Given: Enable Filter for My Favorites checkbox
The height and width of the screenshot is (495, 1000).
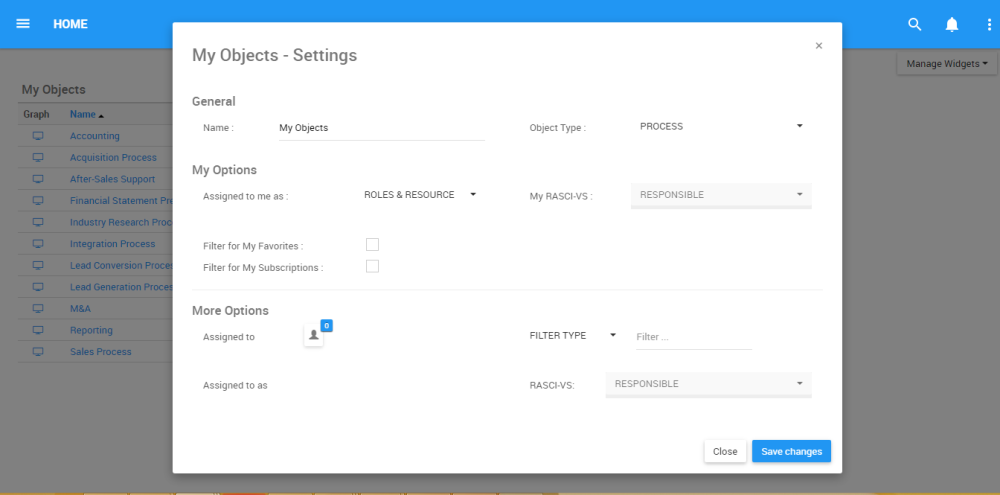Looking at the screenshot, I should tap(372, 245).
